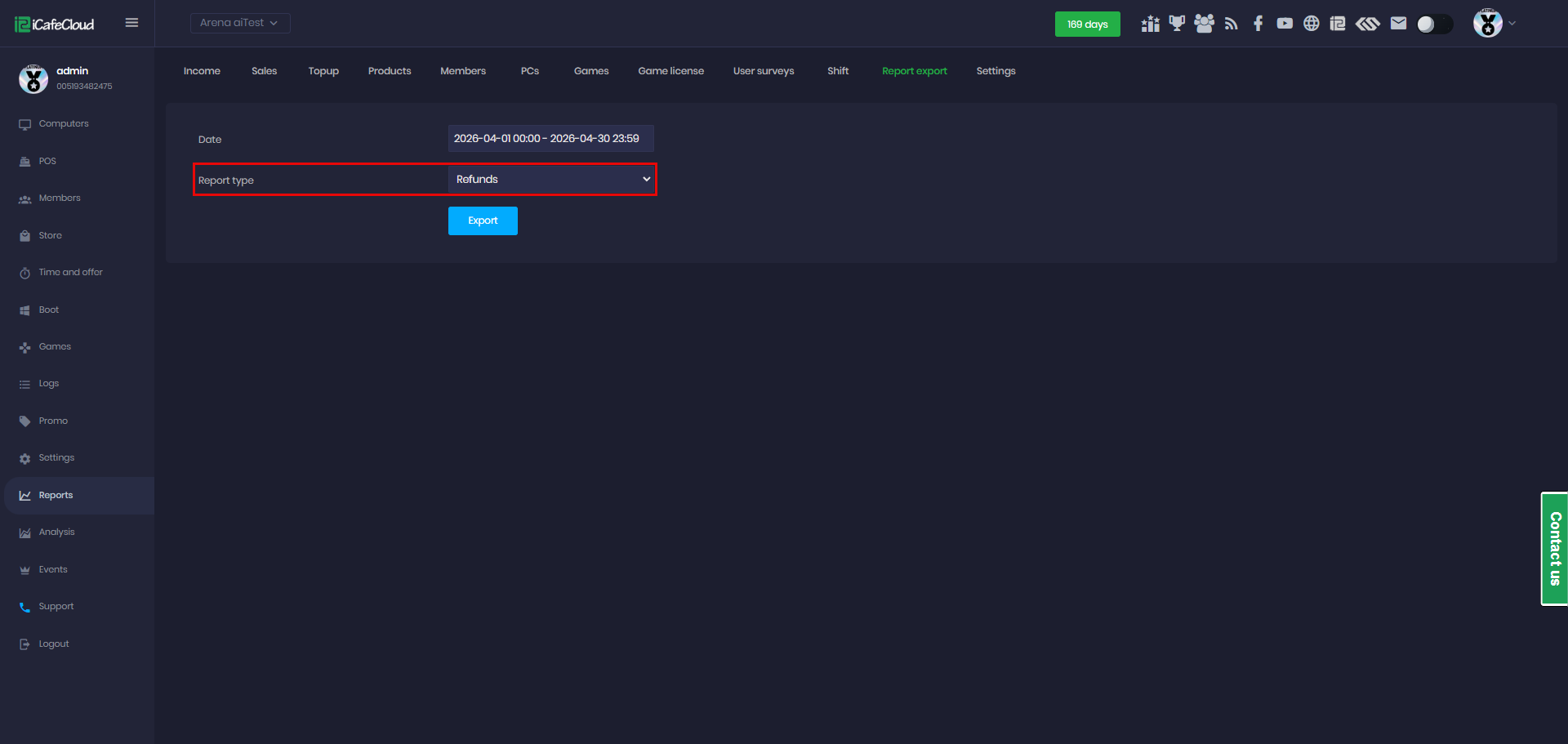This screenshot has height=744, width=1568.
Task: Expand the Arena aiTest cafe selector
Action: pos(240,23)
